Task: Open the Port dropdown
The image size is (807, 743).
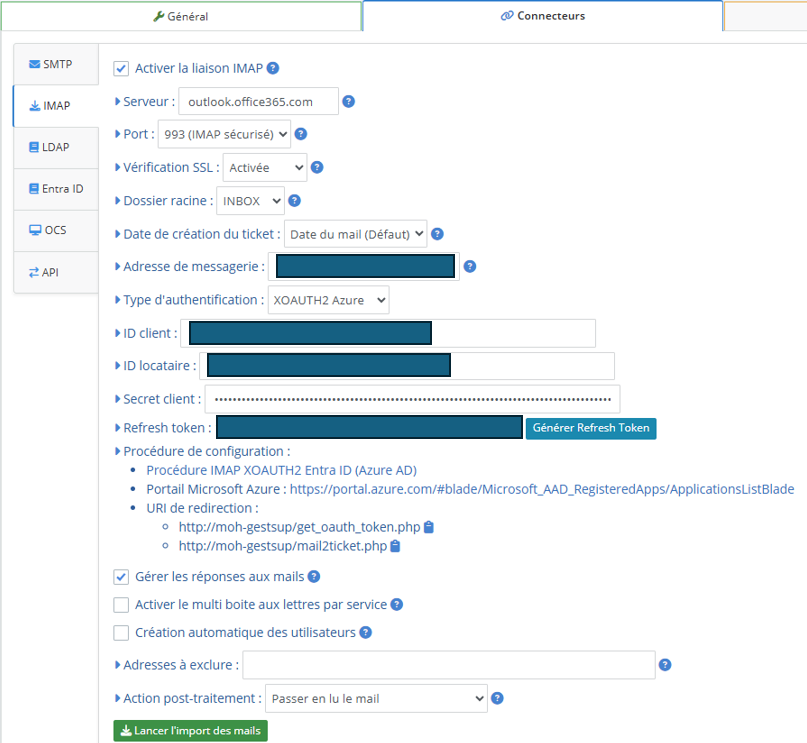Action: (x=224, y=134)
